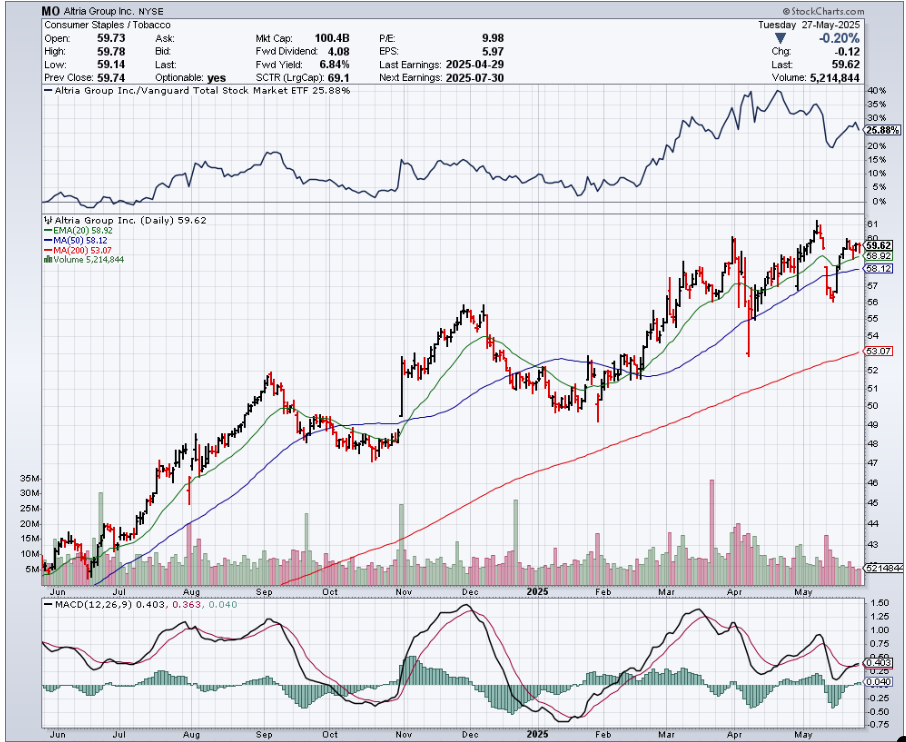Viewport: 906px width, 742px height.
Task: Click the 58.92 EMA tag on the price axis
Action: [x=879, y=256]
